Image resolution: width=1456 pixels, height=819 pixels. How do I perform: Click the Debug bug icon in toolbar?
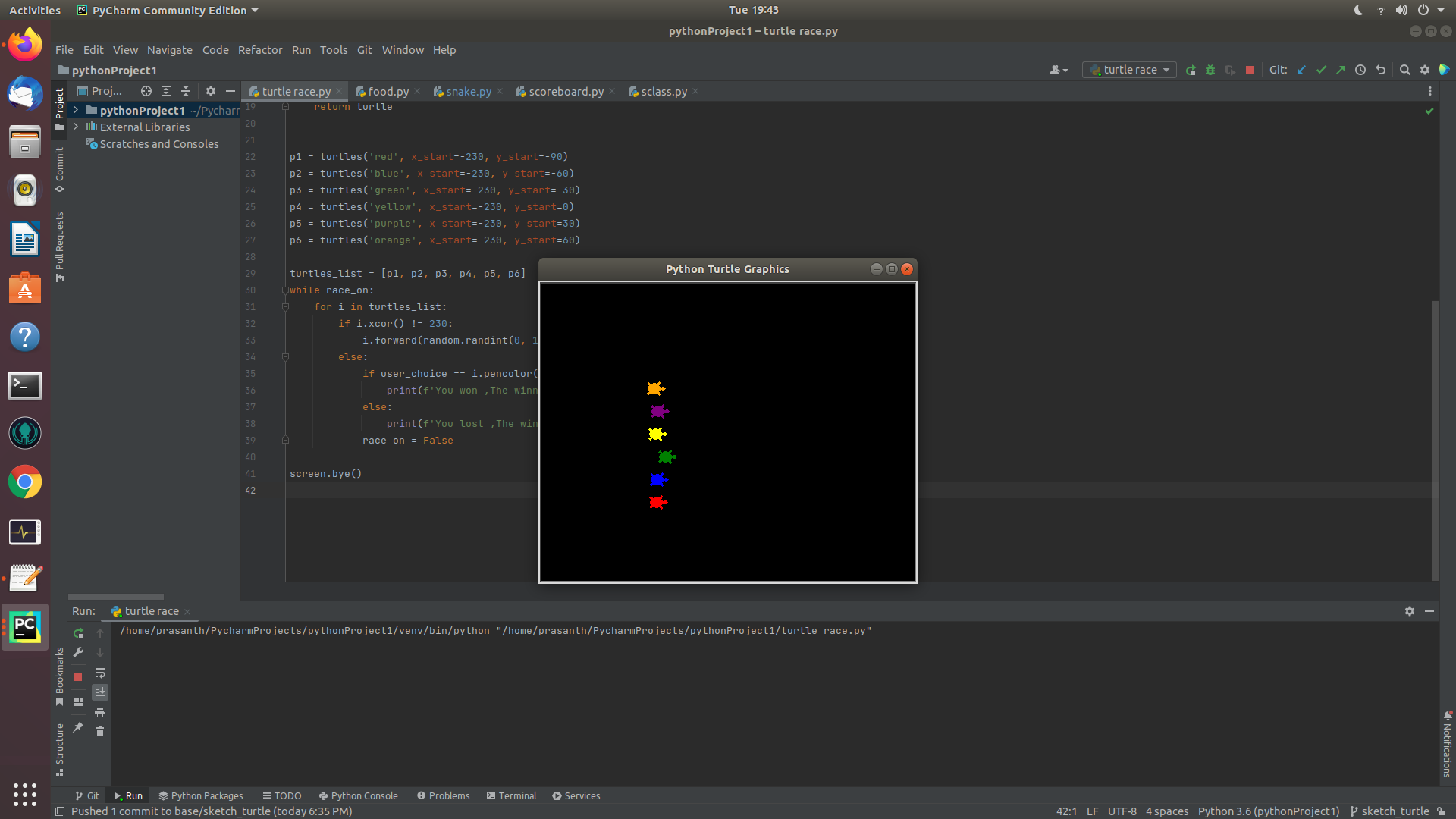(x=1210, y=70)
